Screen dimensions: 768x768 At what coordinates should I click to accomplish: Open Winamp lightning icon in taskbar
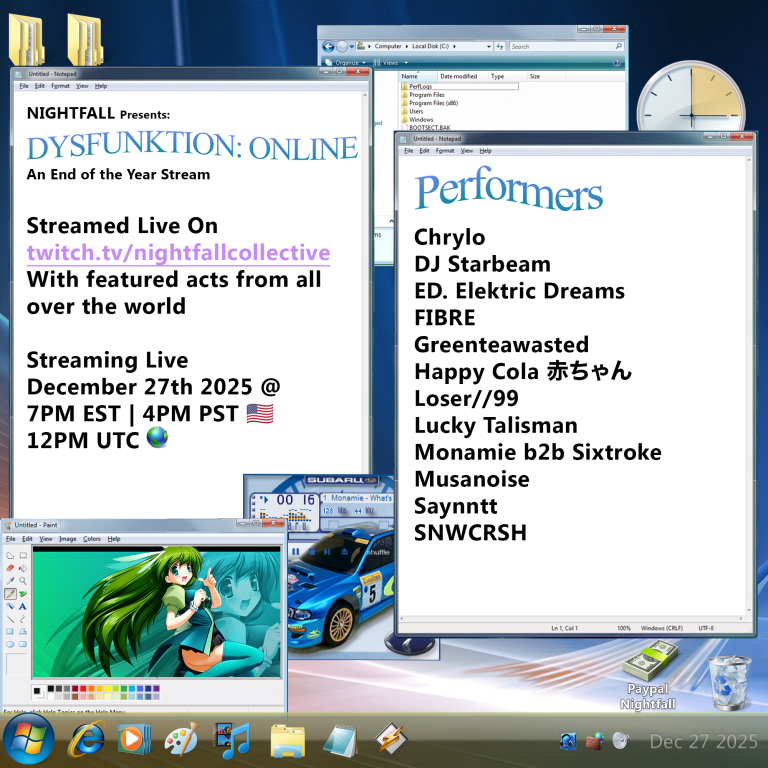click(x=390, y=739)
